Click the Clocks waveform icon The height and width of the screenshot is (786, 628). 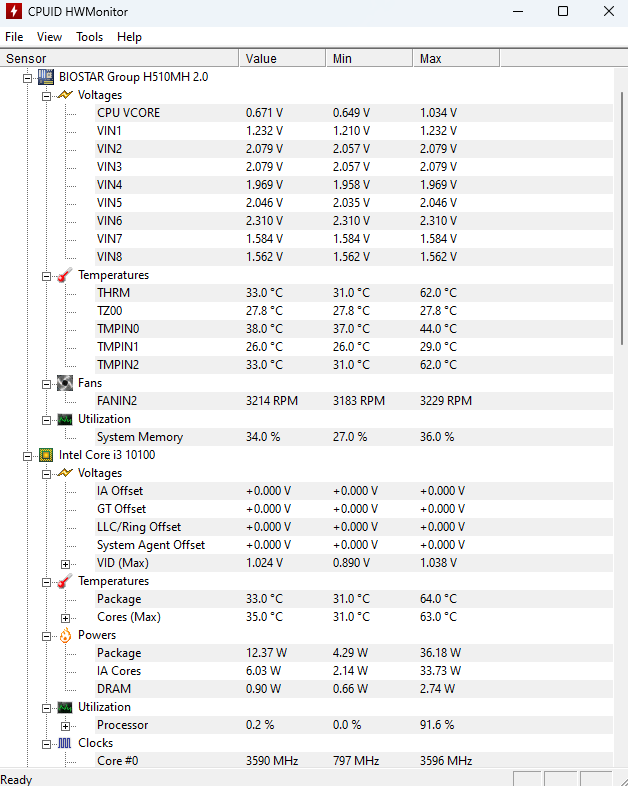pyautogui.click(x=65, y=743)
